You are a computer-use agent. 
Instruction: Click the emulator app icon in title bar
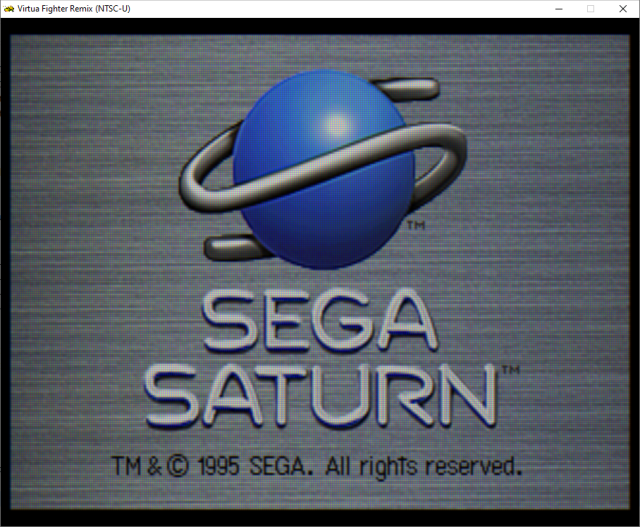click(x=9, y=9)
